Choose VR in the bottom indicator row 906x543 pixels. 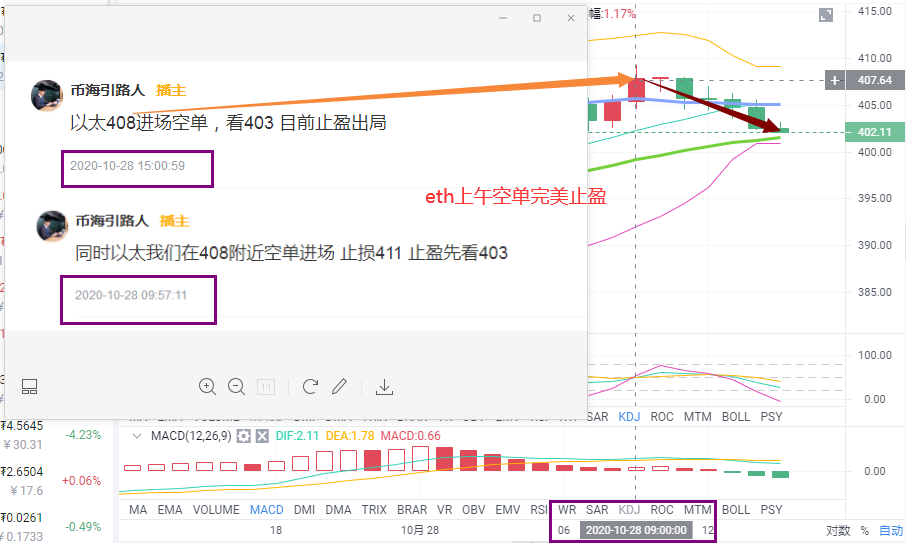[444, 509]
